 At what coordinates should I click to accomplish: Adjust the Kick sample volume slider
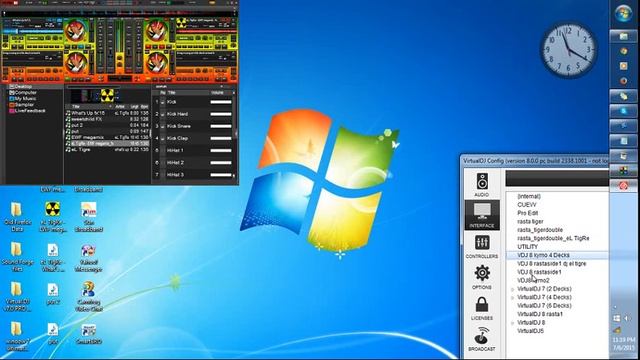(x=221, y=102)
